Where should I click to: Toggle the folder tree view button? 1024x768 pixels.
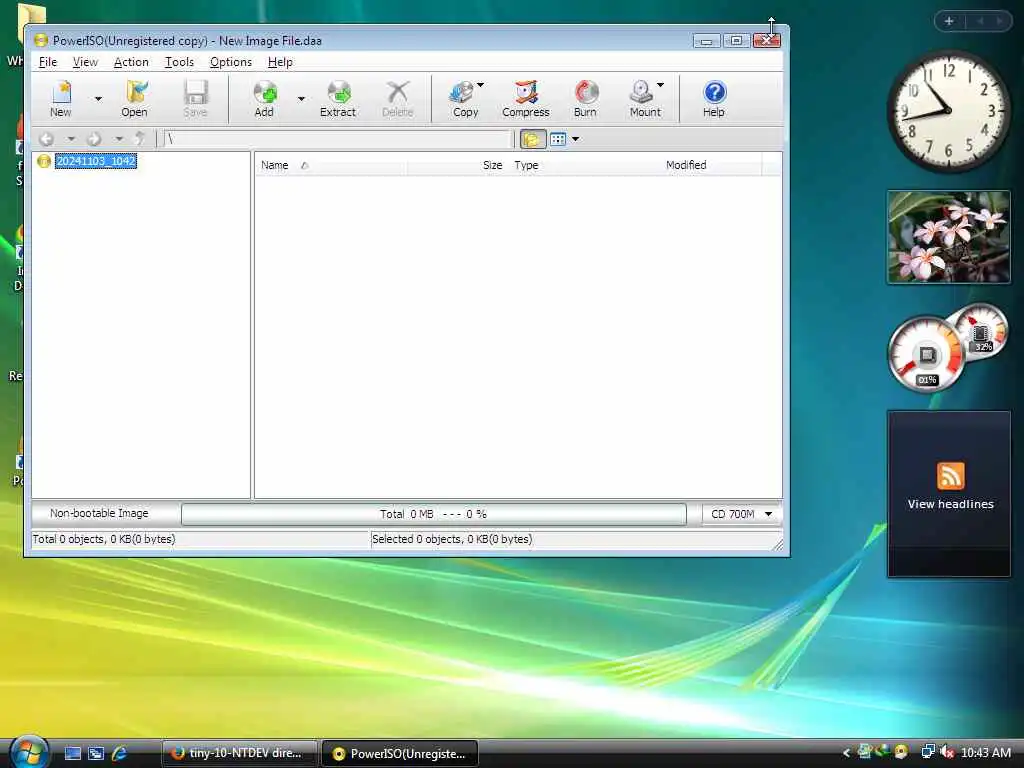point(532,139)
